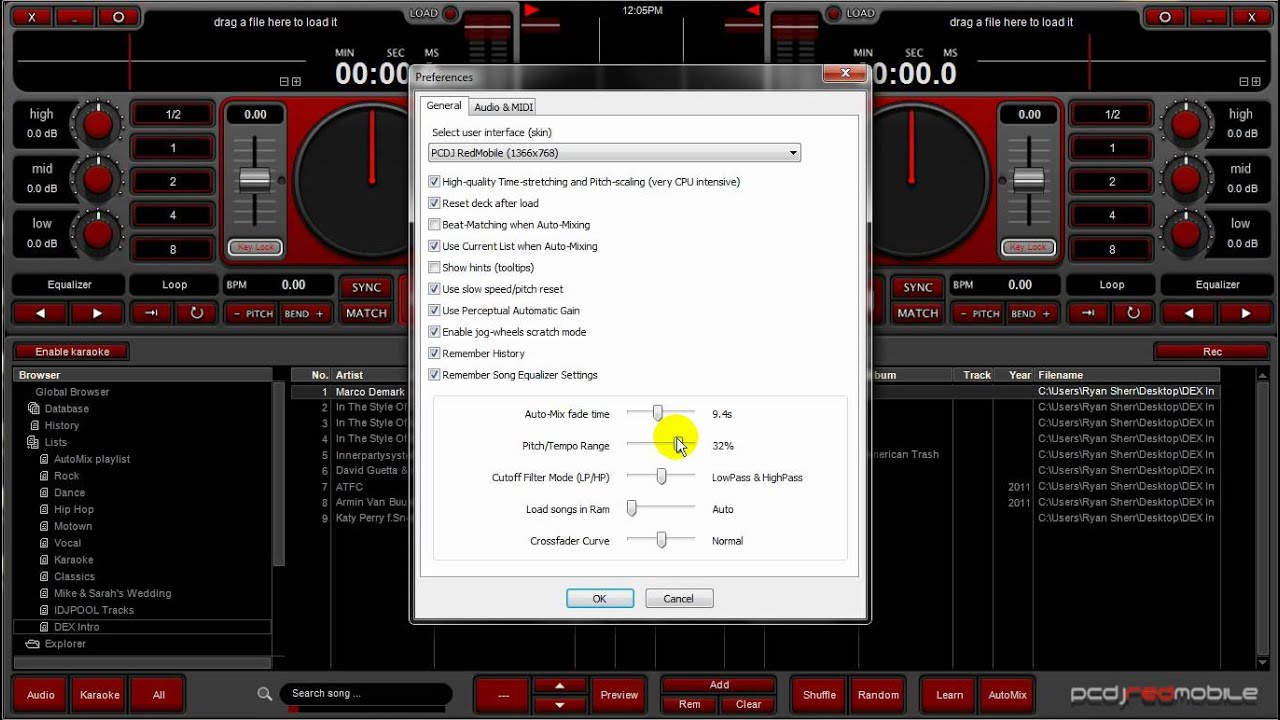
Task: Toggle Use slow speed/pitch reset
Action: coord(434,289)
